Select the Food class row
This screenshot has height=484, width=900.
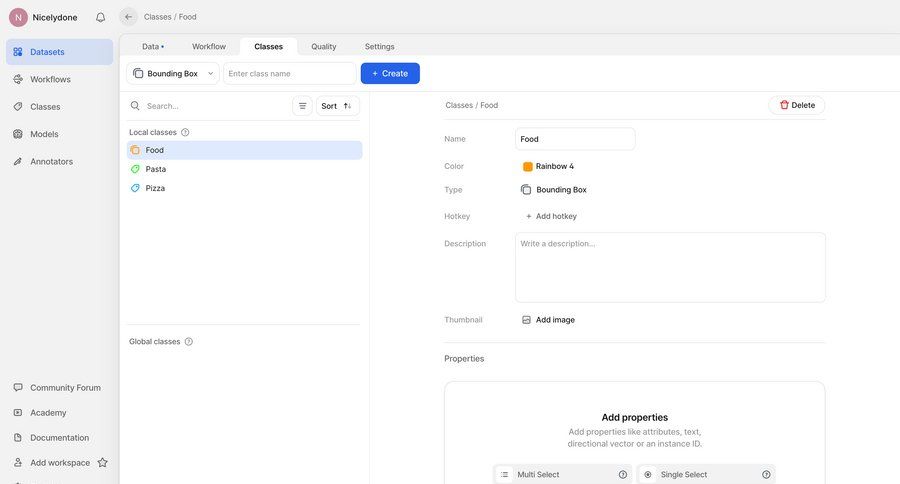coord(245,150)
